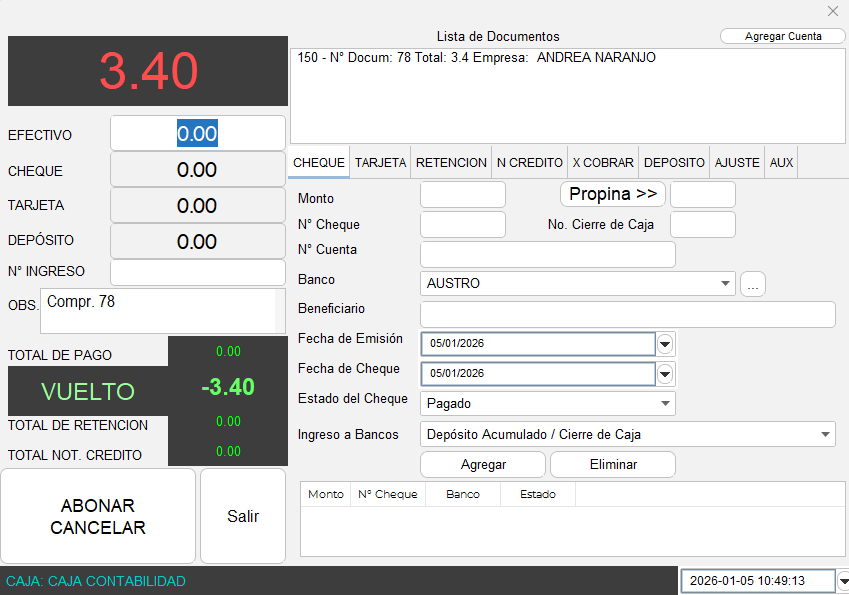This screenshot has width=849, height=595.
Task: Expand the Ingreso a Bancos dropdown
Action: coord(825,435)
